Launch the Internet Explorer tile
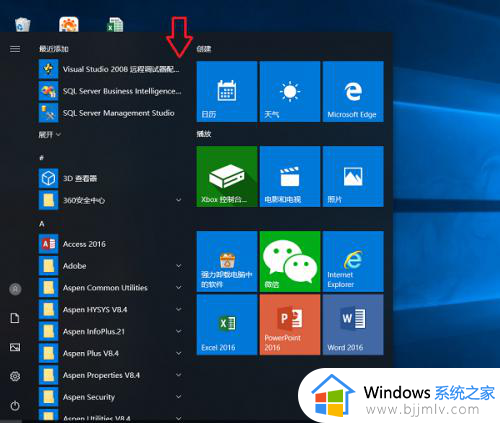500x423 pixels. tap(353, 261)
